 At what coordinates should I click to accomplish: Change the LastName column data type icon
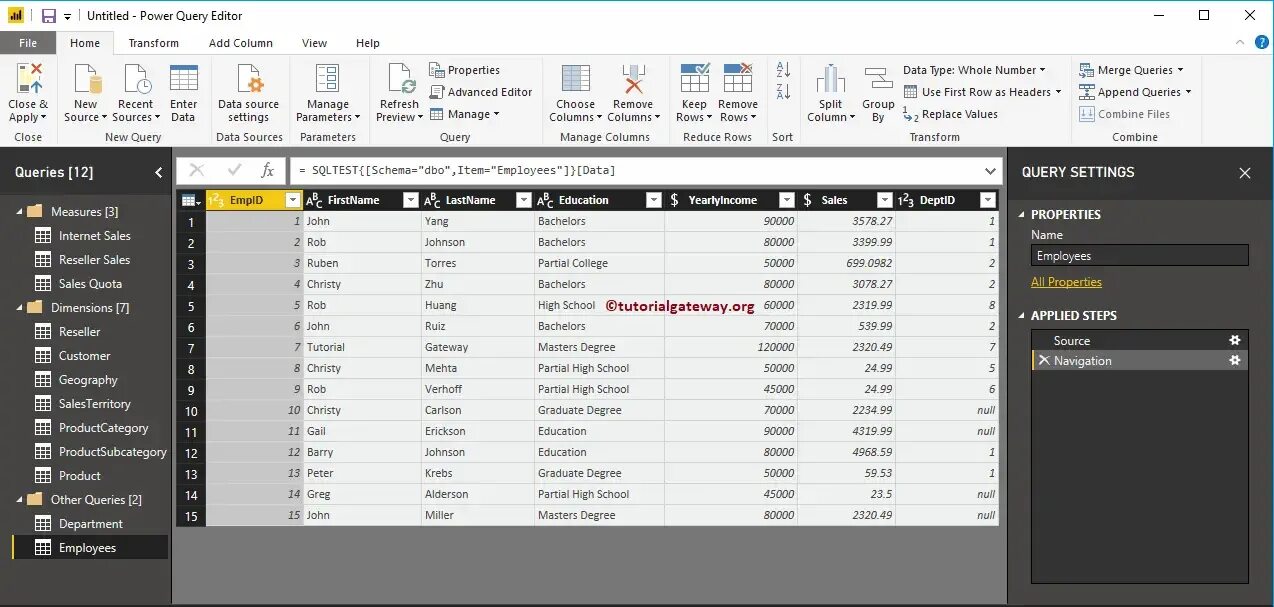point(431,200)
